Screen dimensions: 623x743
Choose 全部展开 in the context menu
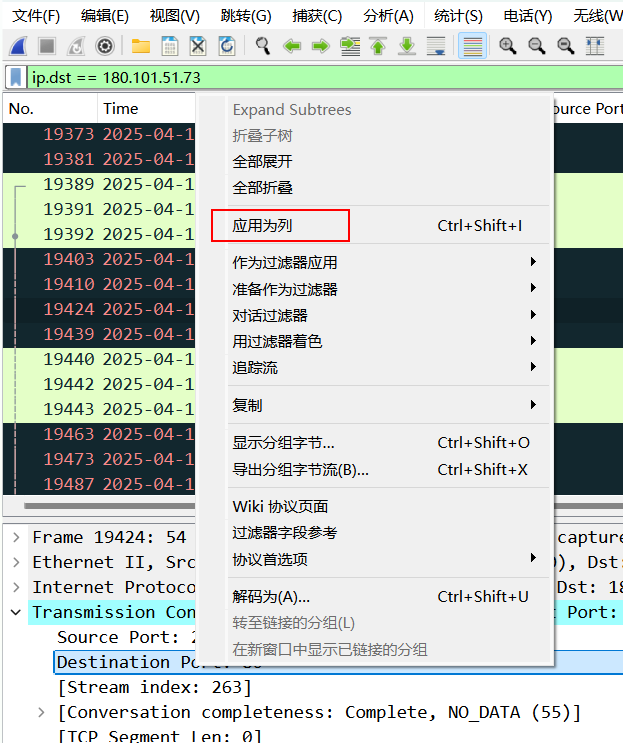click(x=388, y=162)
